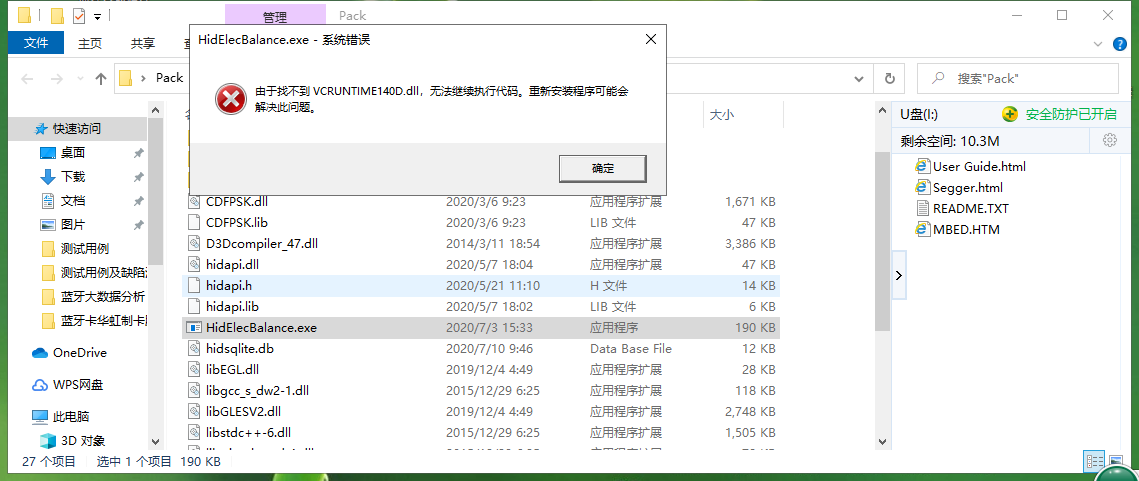This screenshot has height=481, width=1139.
Task: Open 文档 in navigation pane
Action: click(x=73, y=201)
